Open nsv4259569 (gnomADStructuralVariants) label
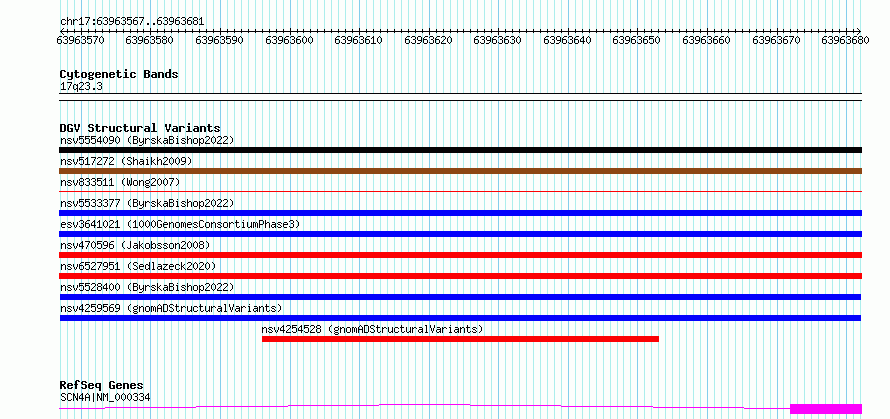The height and width of the screenshot is (419, 890). pyautogui.click(x=171, y=308)
